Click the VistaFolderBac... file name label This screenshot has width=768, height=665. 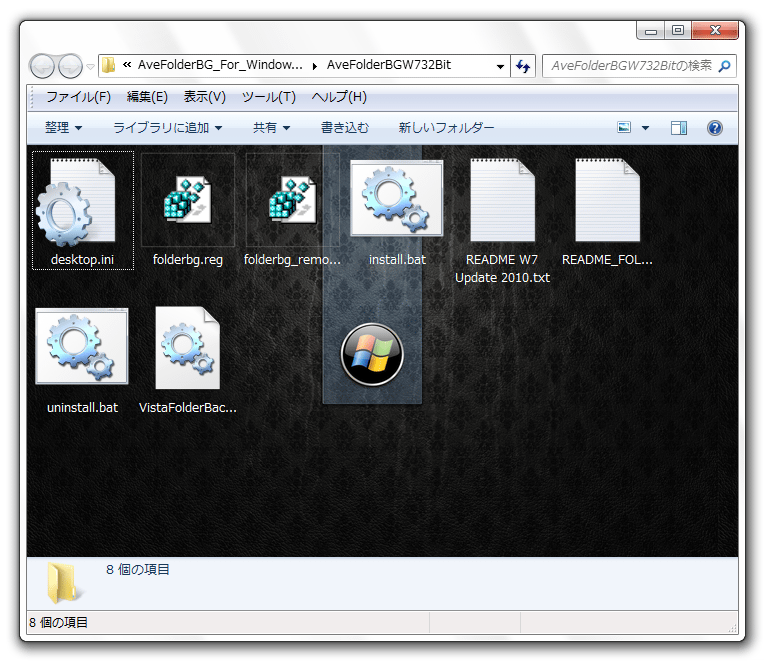coord(188,407)
